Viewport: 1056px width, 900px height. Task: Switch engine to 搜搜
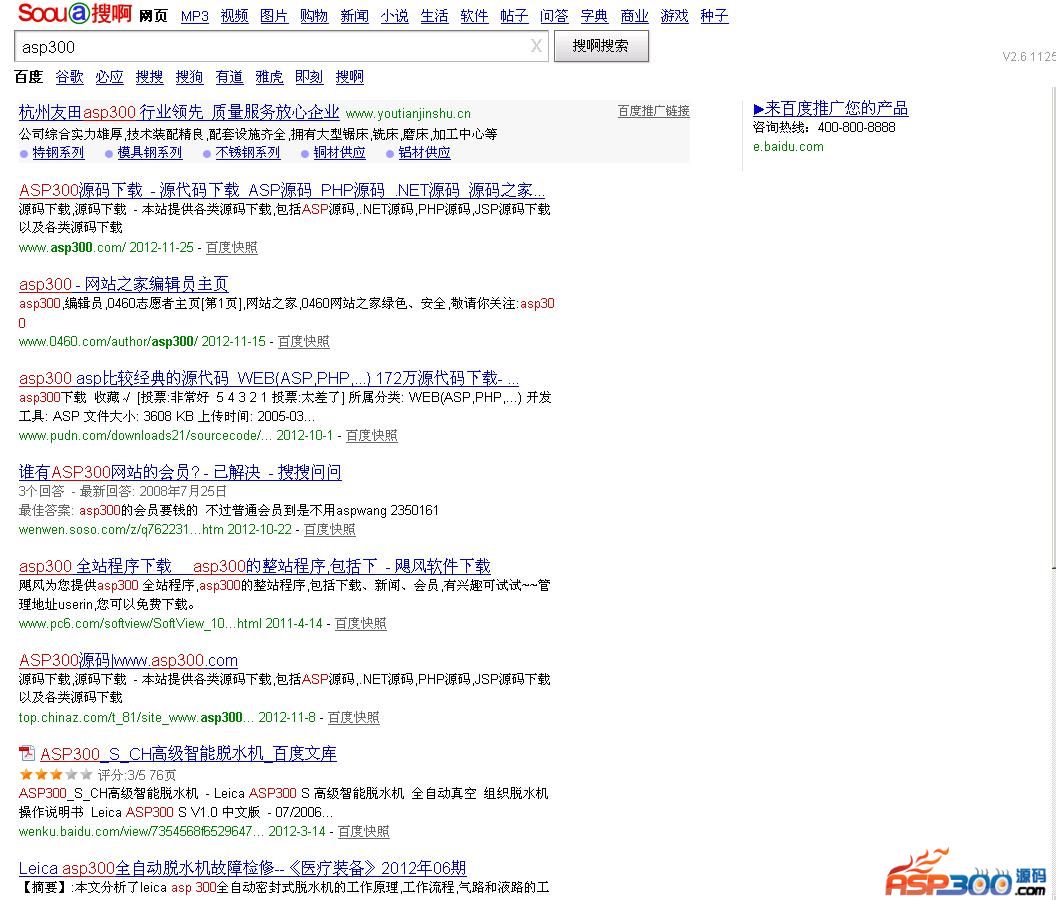[150, 77]
